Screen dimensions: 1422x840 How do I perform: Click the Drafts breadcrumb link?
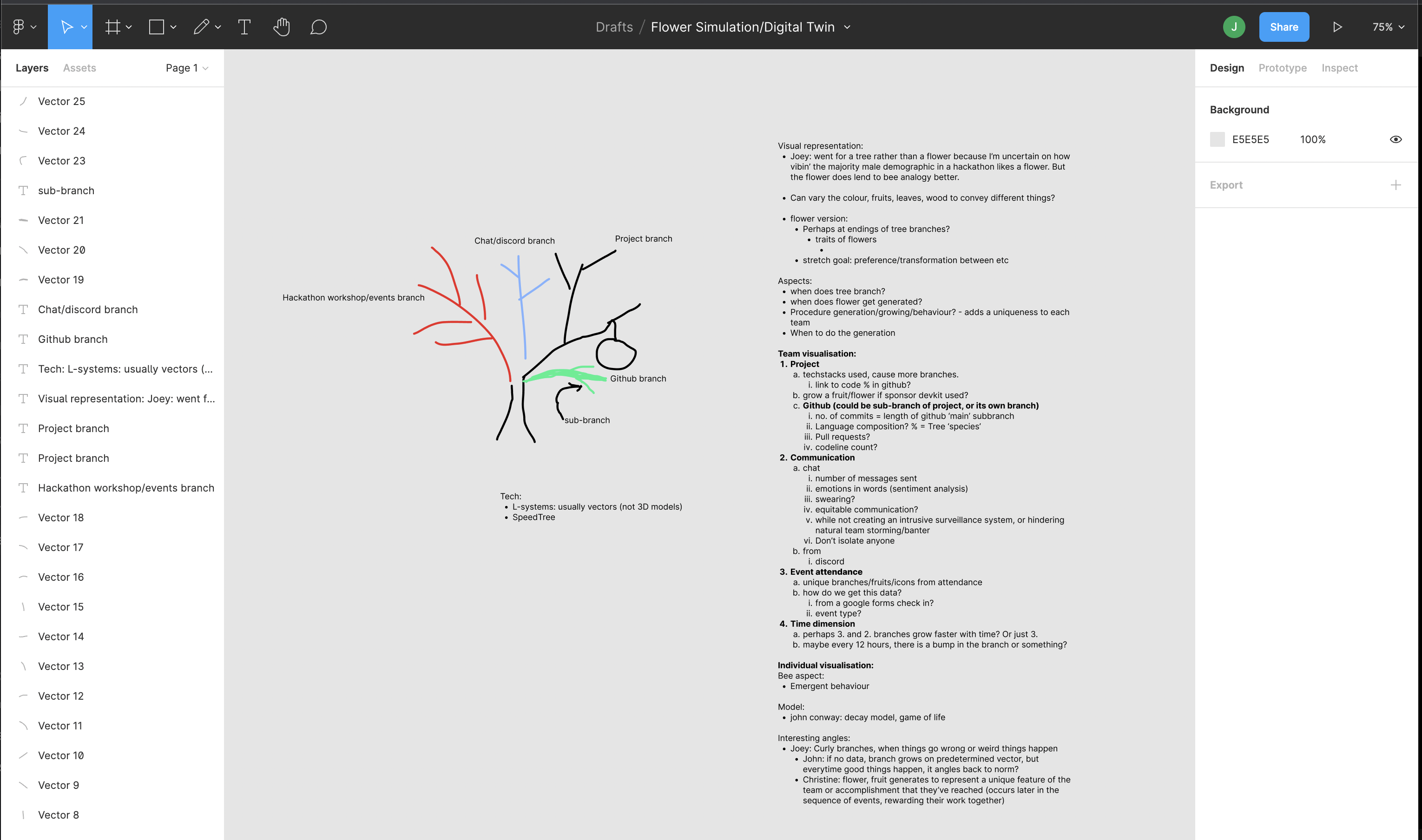(614, 26)
